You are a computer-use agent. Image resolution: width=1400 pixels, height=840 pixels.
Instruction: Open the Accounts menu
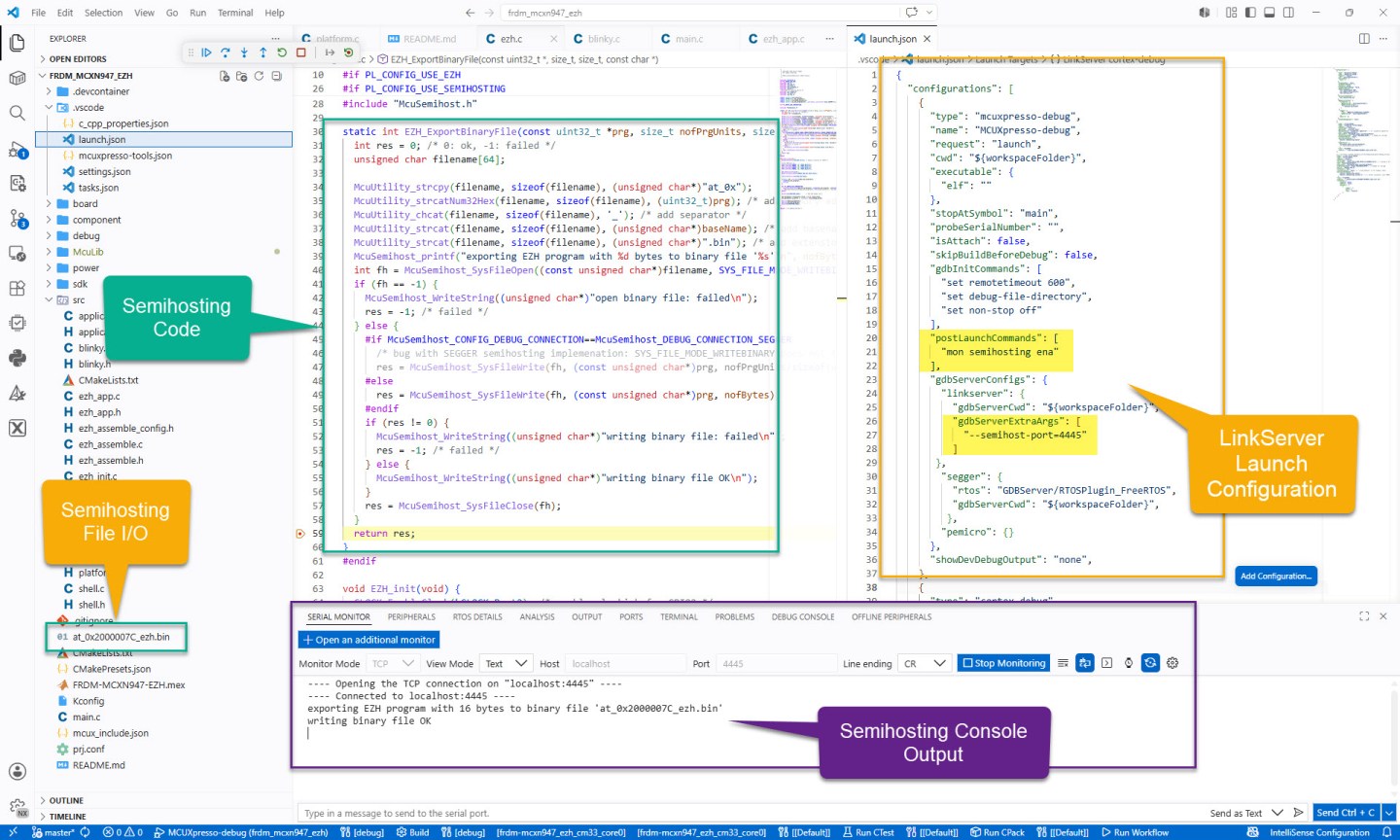(x=17, y=772)
